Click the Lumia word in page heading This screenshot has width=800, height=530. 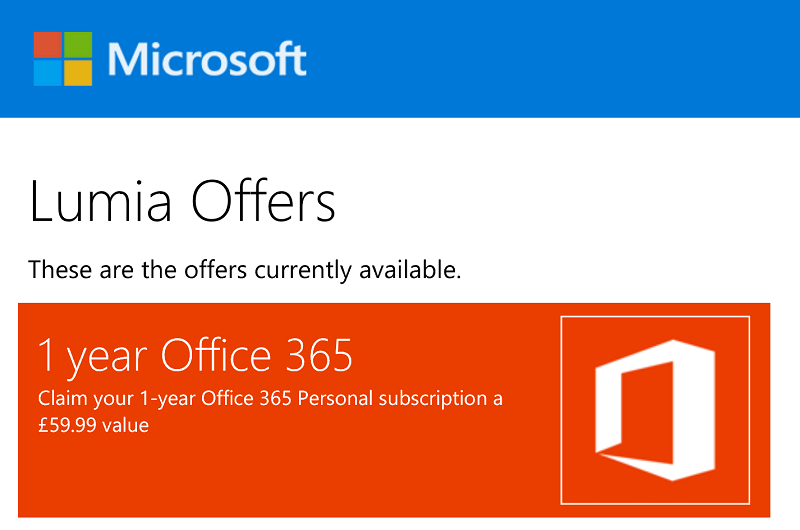pos(101,200)
